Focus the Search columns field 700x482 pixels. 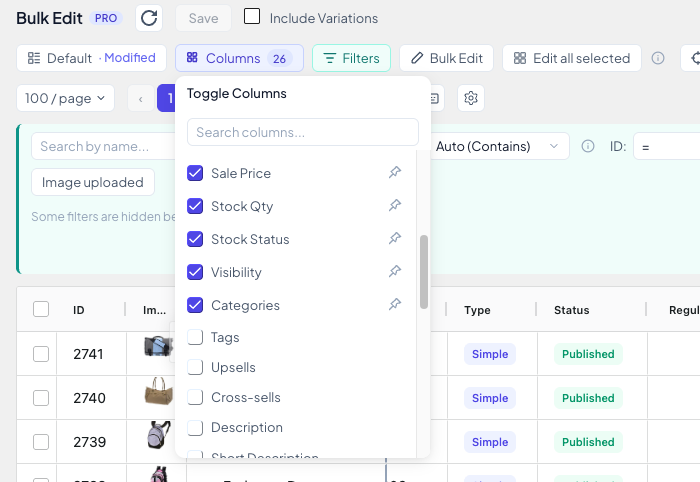[303, 132]
